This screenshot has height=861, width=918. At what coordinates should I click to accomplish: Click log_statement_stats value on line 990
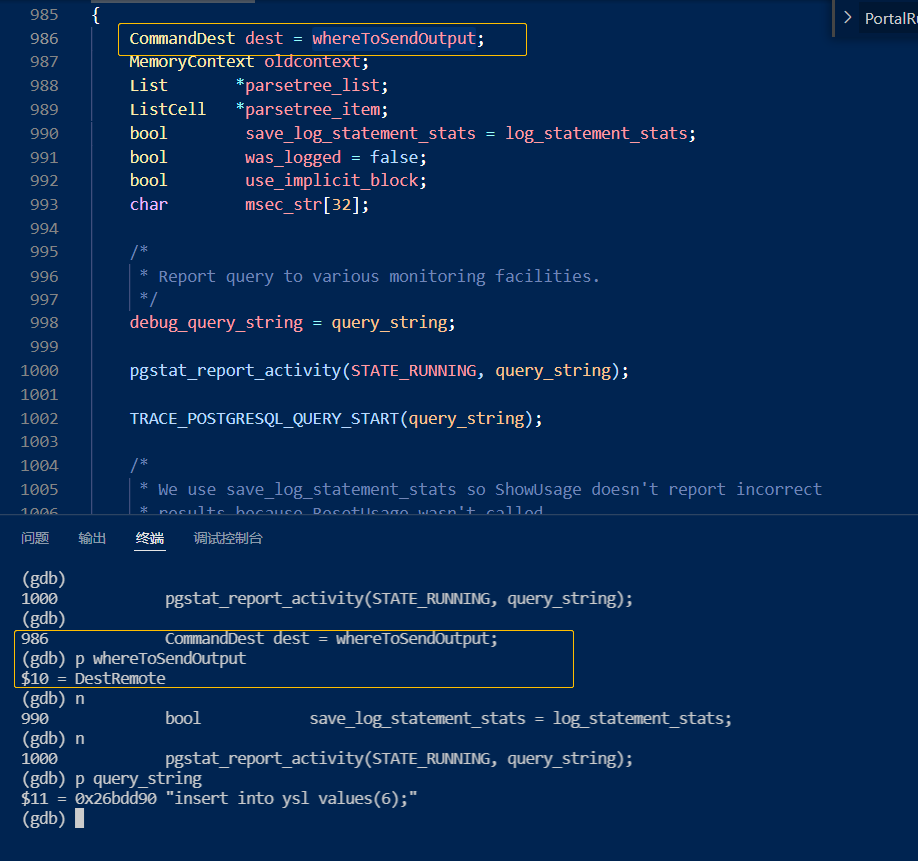(x=597, y=133)
